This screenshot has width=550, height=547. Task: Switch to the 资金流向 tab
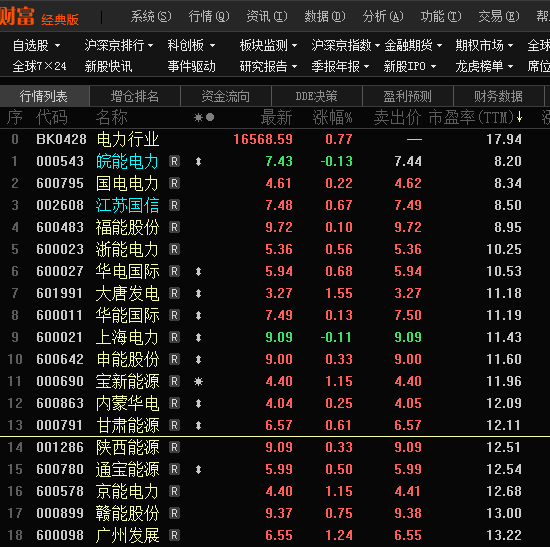click(x=226, y=96)
